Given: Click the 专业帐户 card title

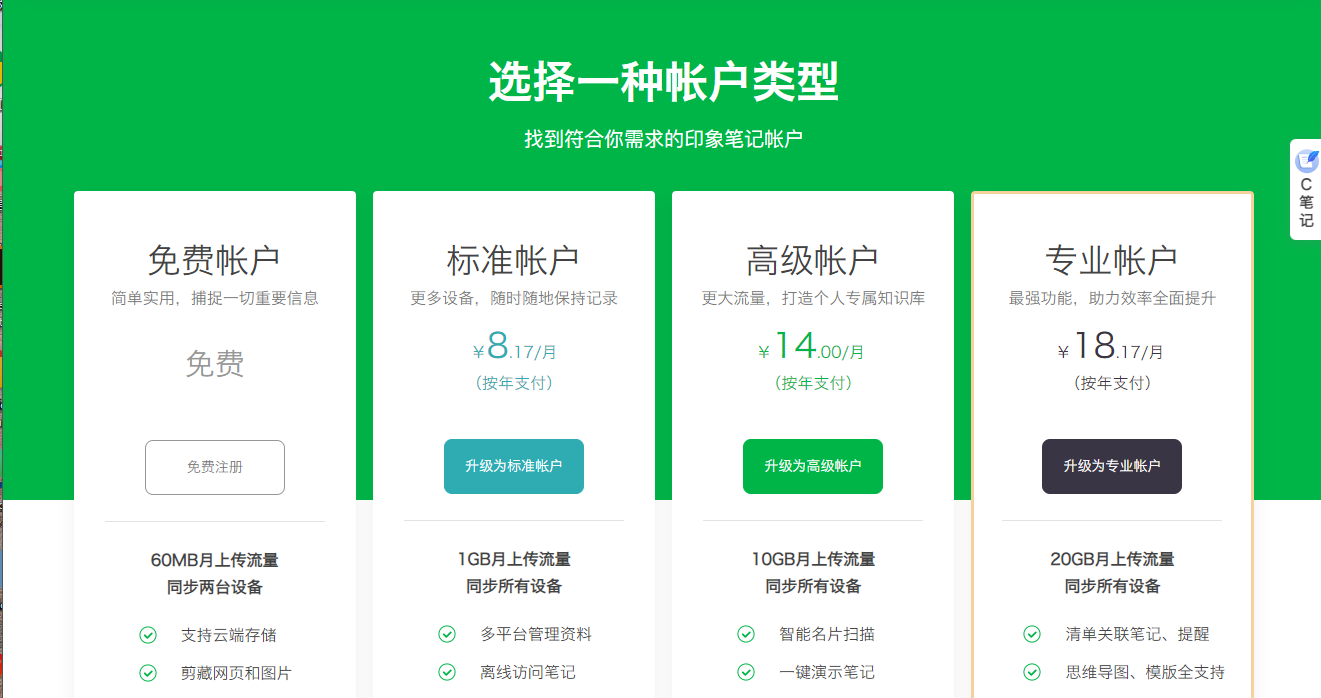Looking at the screenshot, I should pyautogui.click(x=1111, y=260).
